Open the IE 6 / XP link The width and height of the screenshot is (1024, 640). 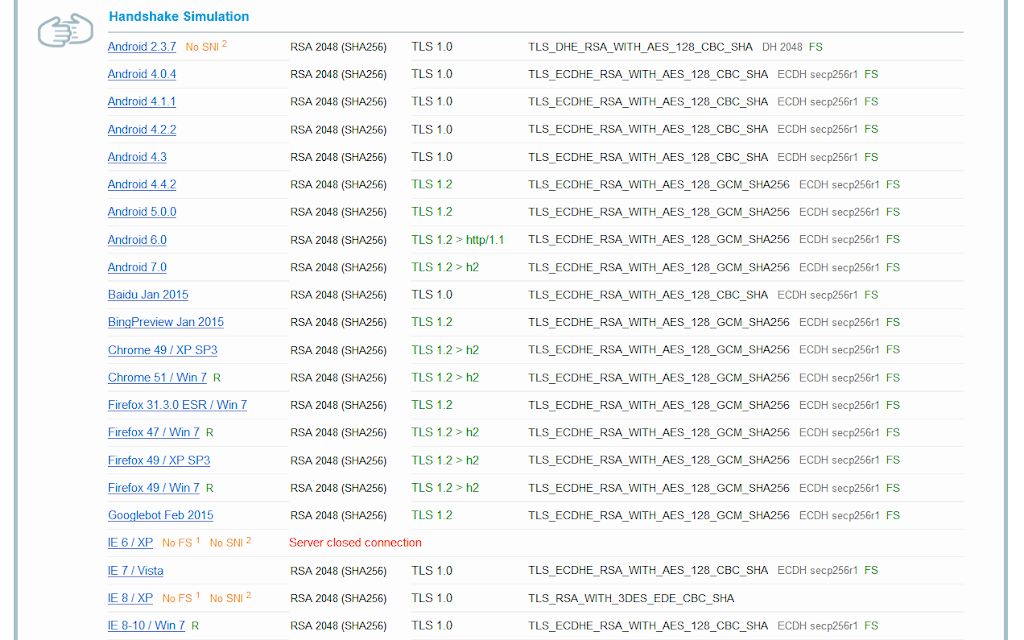point(131,543)
